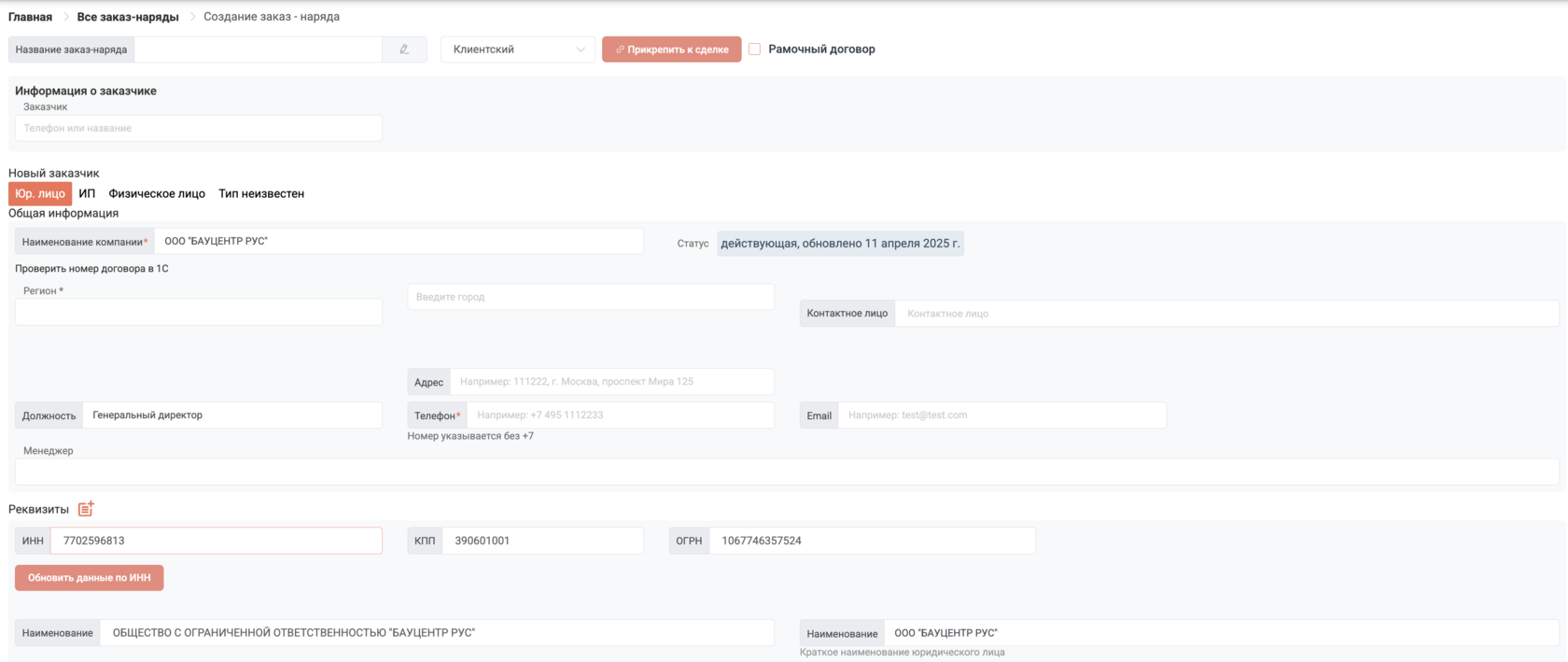Click the Новый заказчик label

coord(54,173)
